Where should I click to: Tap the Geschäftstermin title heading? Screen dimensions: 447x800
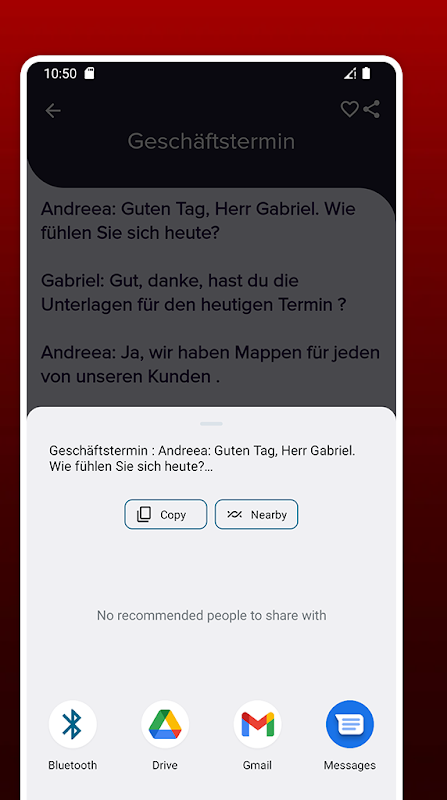pos(211,141)
